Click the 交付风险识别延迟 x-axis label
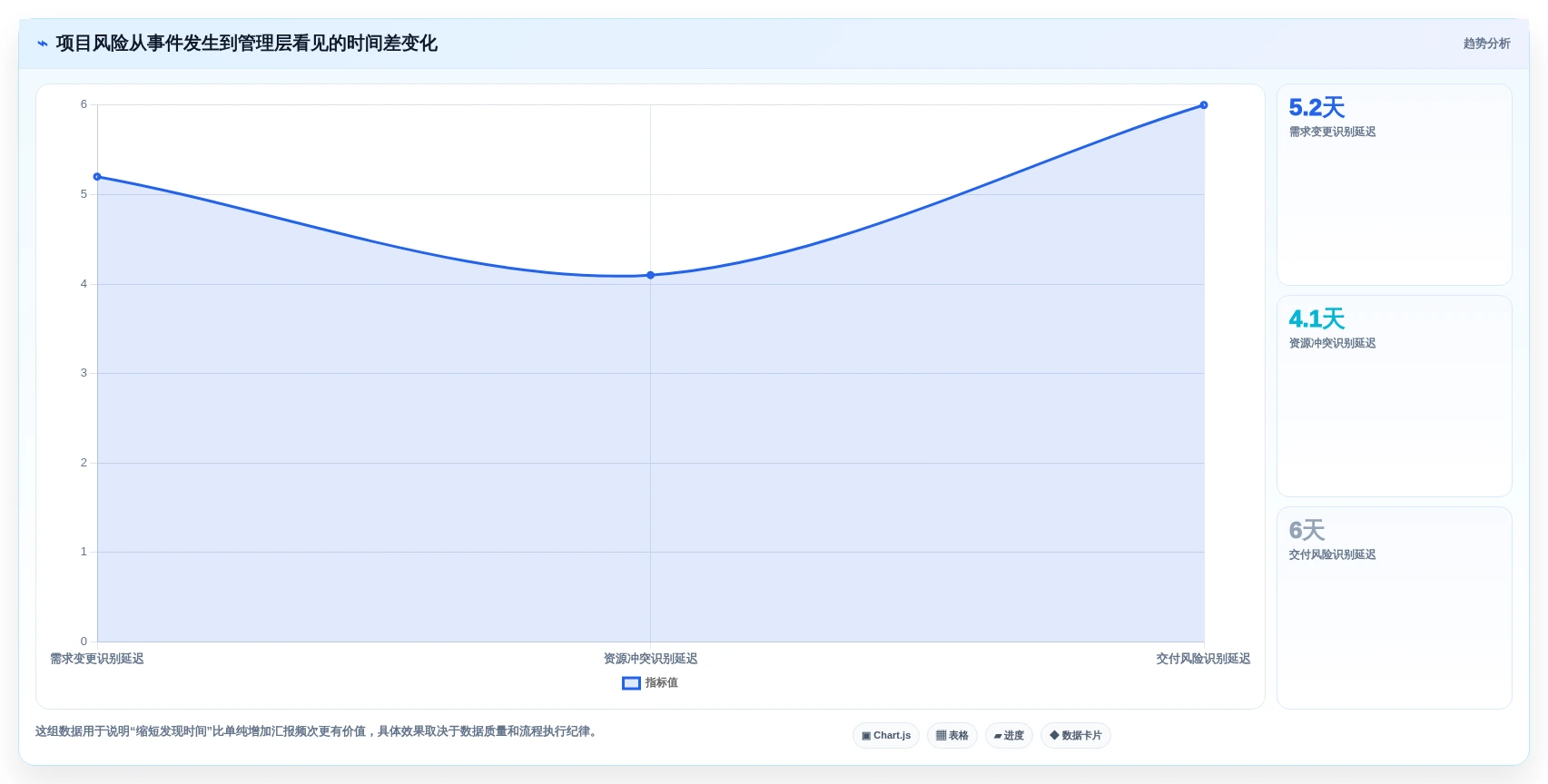The image size is (1548, 784). coord(1203,659)
